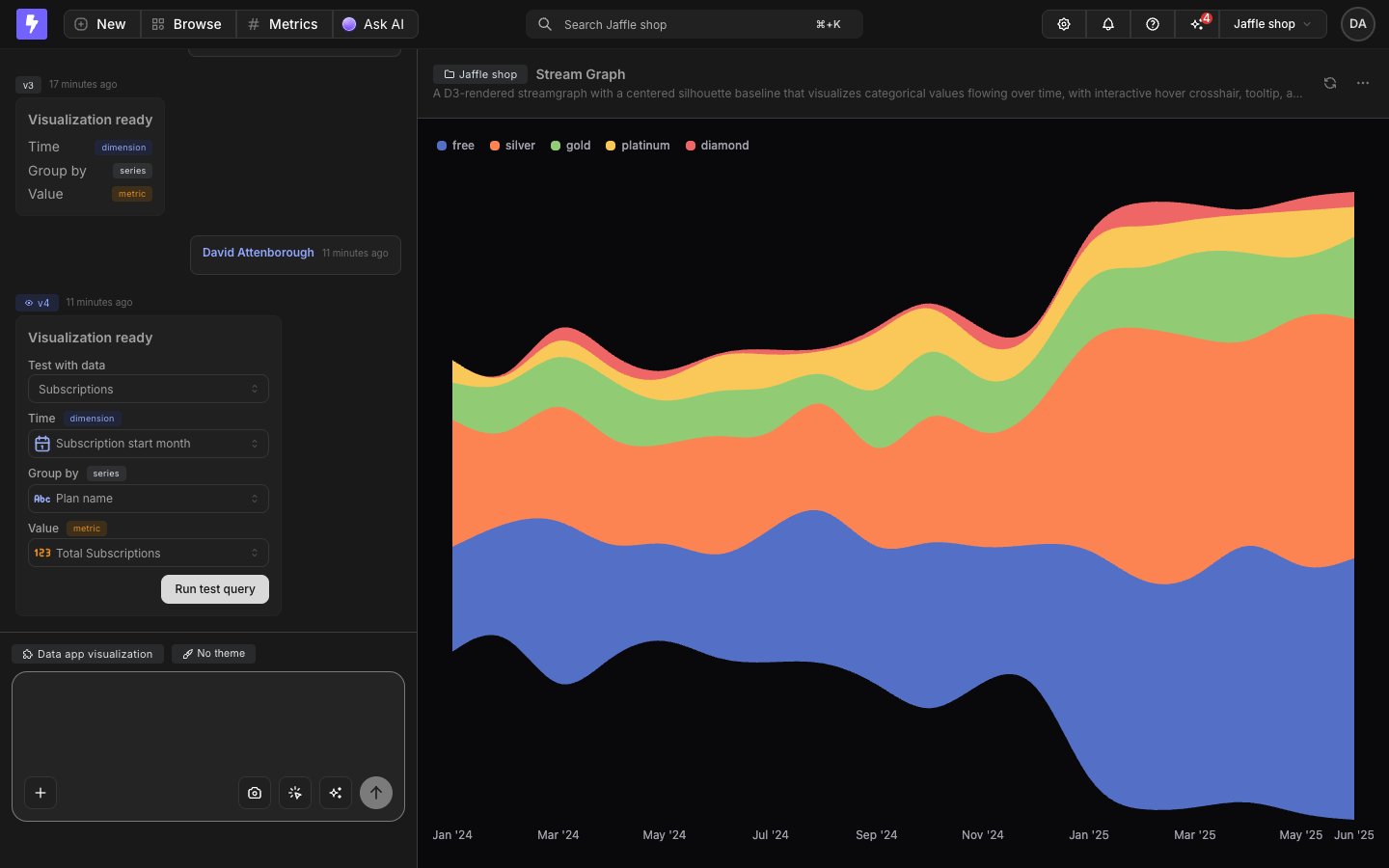
Task: Send message with arrow-up button
Action: point(376,793)
